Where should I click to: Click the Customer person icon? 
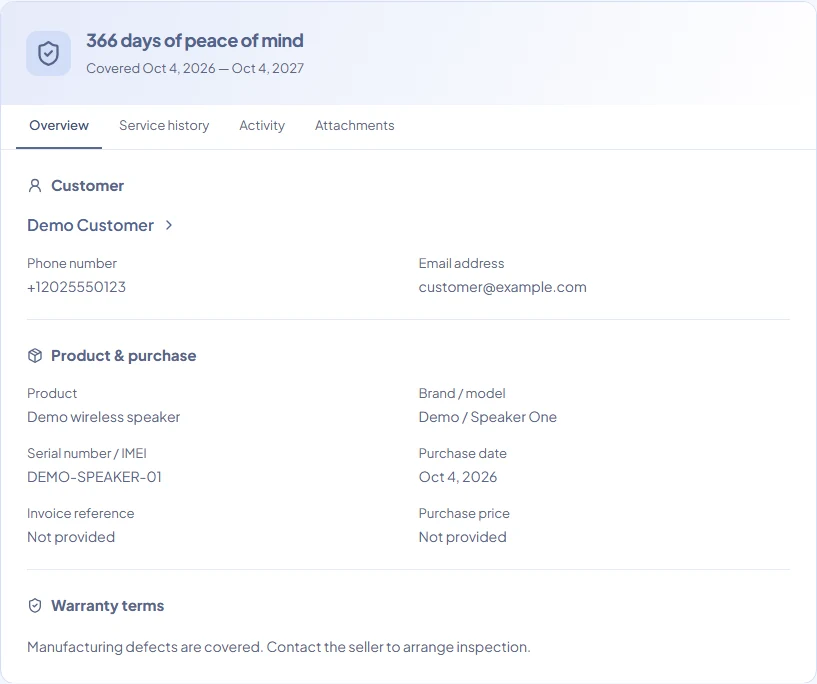click(35, 186)
